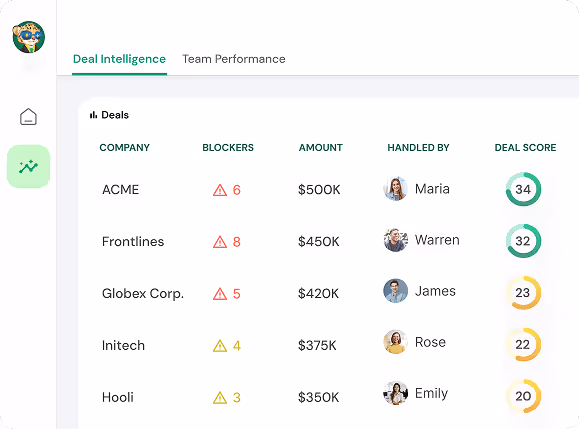Click Warren's avatar picture
Screen dimensions: 579x429
click(x=395, y=240)
